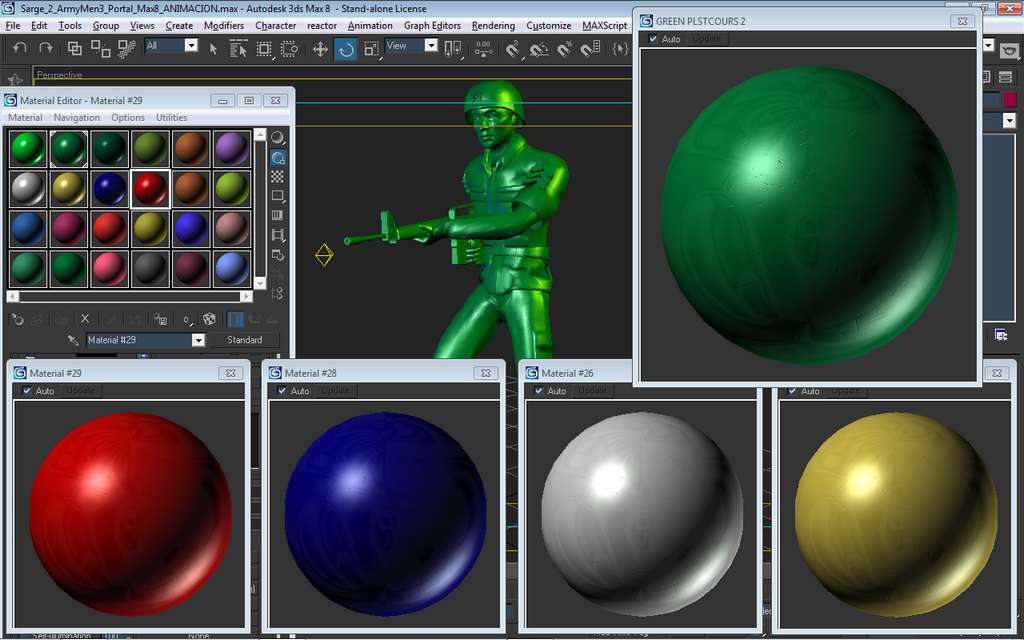Click the Undo arrow icon
The width and height of the screenshot is (1024, 640).
click(20, 48)
